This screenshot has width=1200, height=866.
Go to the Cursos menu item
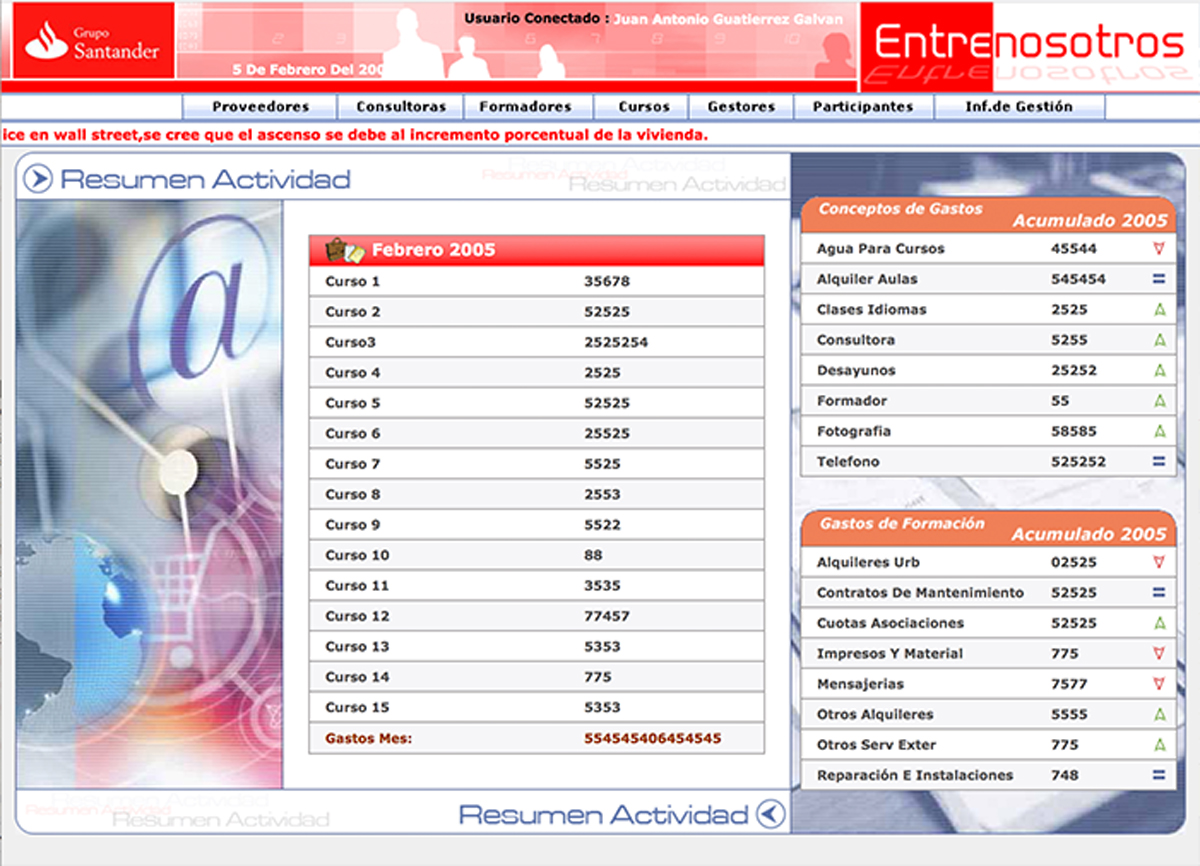pyautogui.click(x=638, y=107)
